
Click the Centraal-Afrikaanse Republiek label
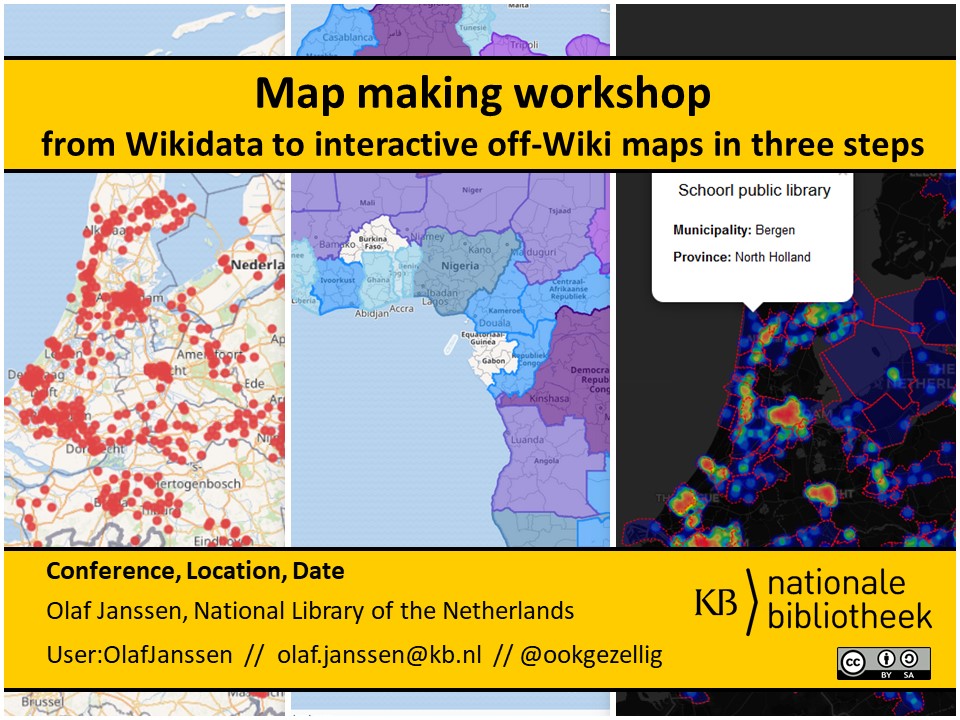[x=568, y=288]
